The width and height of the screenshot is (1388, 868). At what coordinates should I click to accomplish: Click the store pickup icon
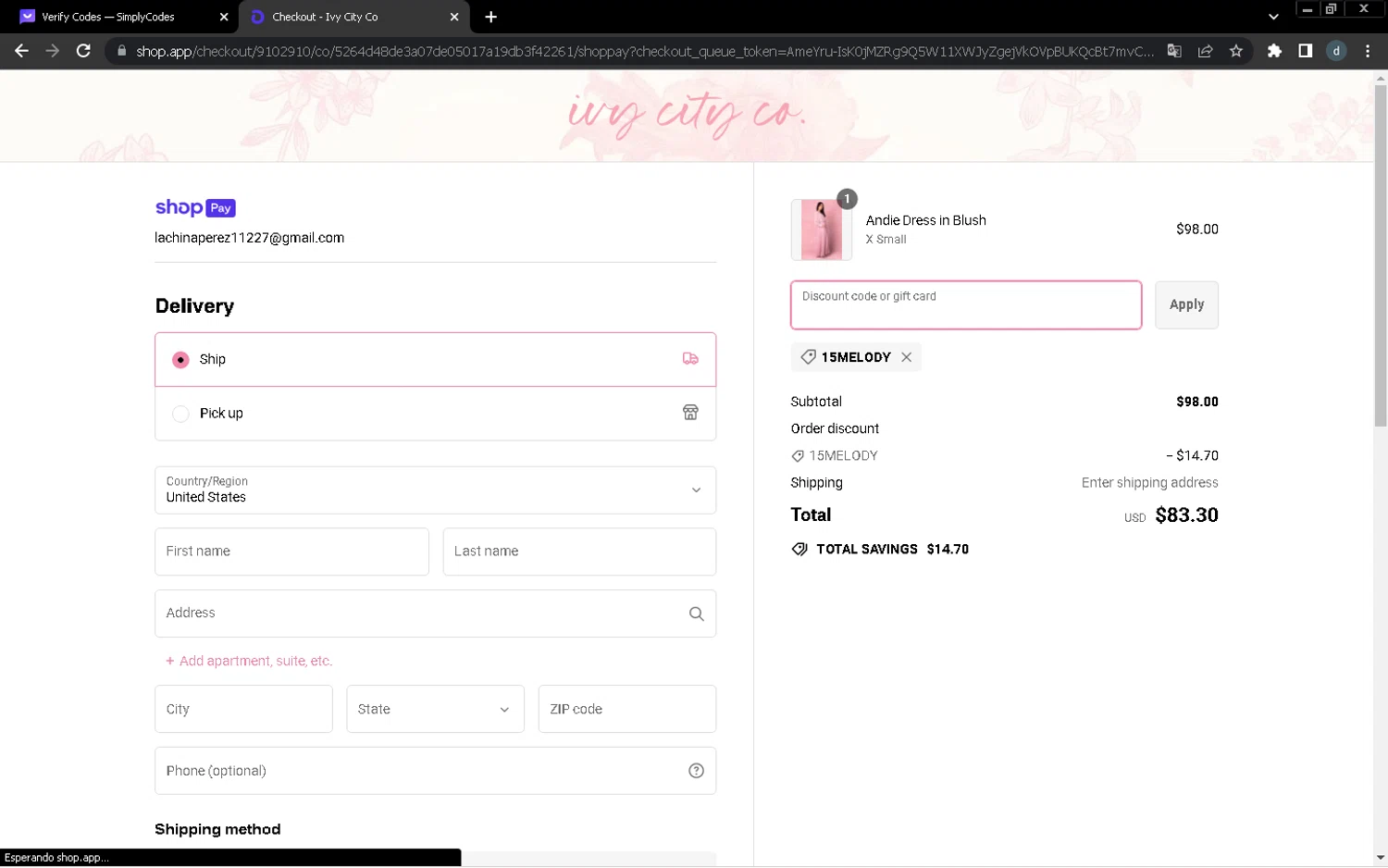click(x=690, y=413)
